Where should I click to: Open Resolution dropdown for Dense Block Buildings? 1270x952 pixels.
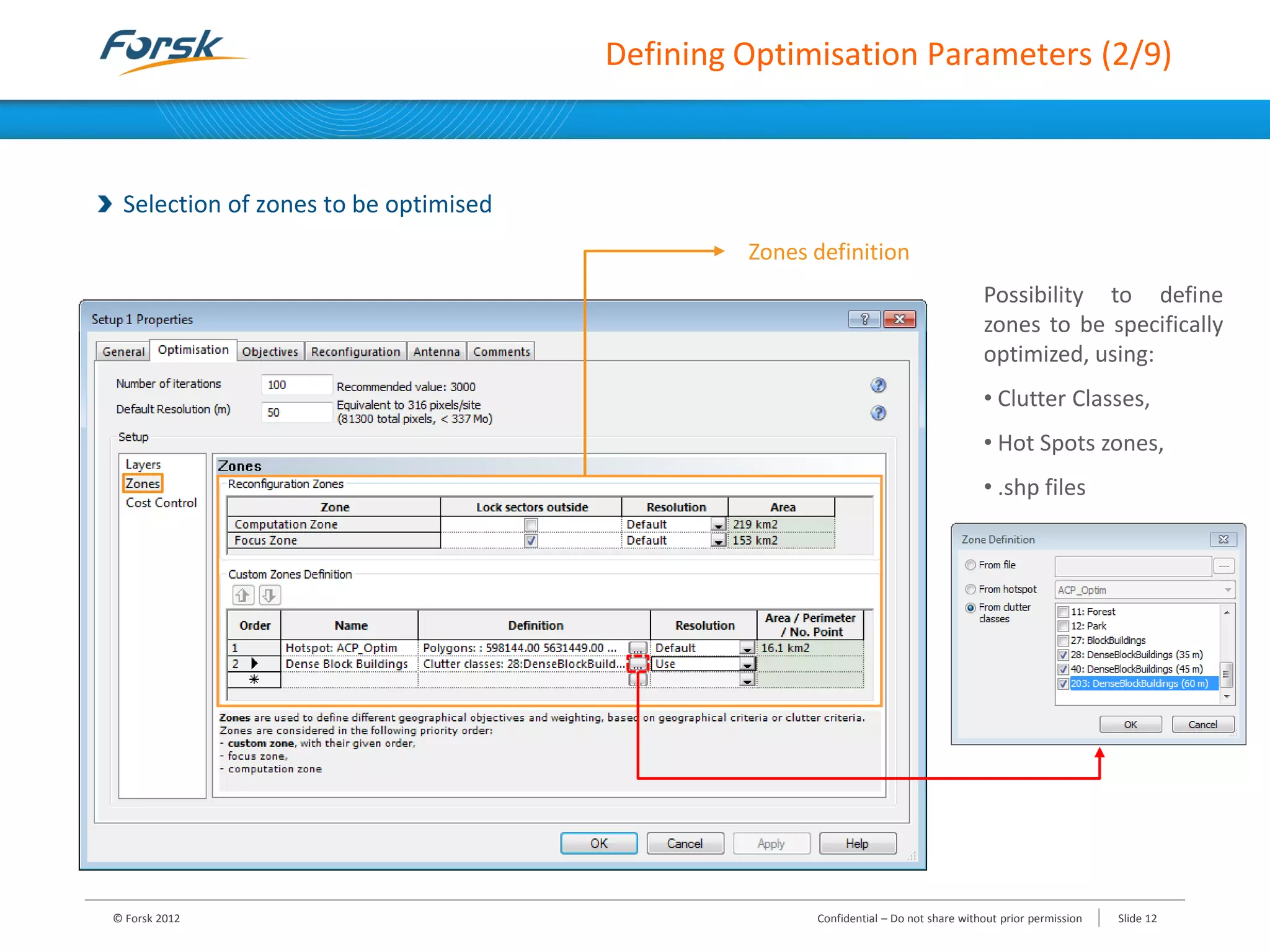747,664
